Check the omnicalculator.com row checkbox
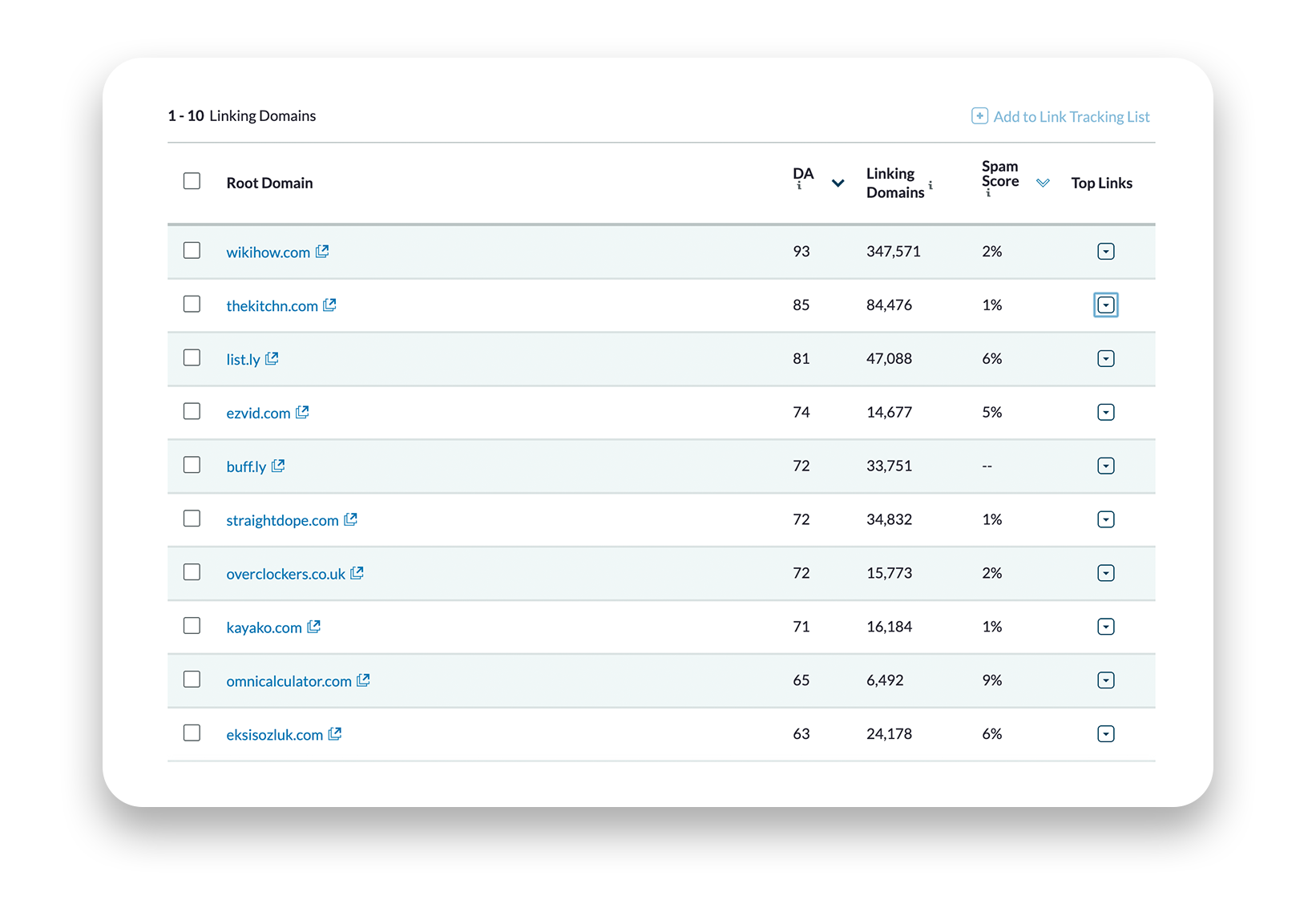The image size is (1316, 900). point(192,680)
